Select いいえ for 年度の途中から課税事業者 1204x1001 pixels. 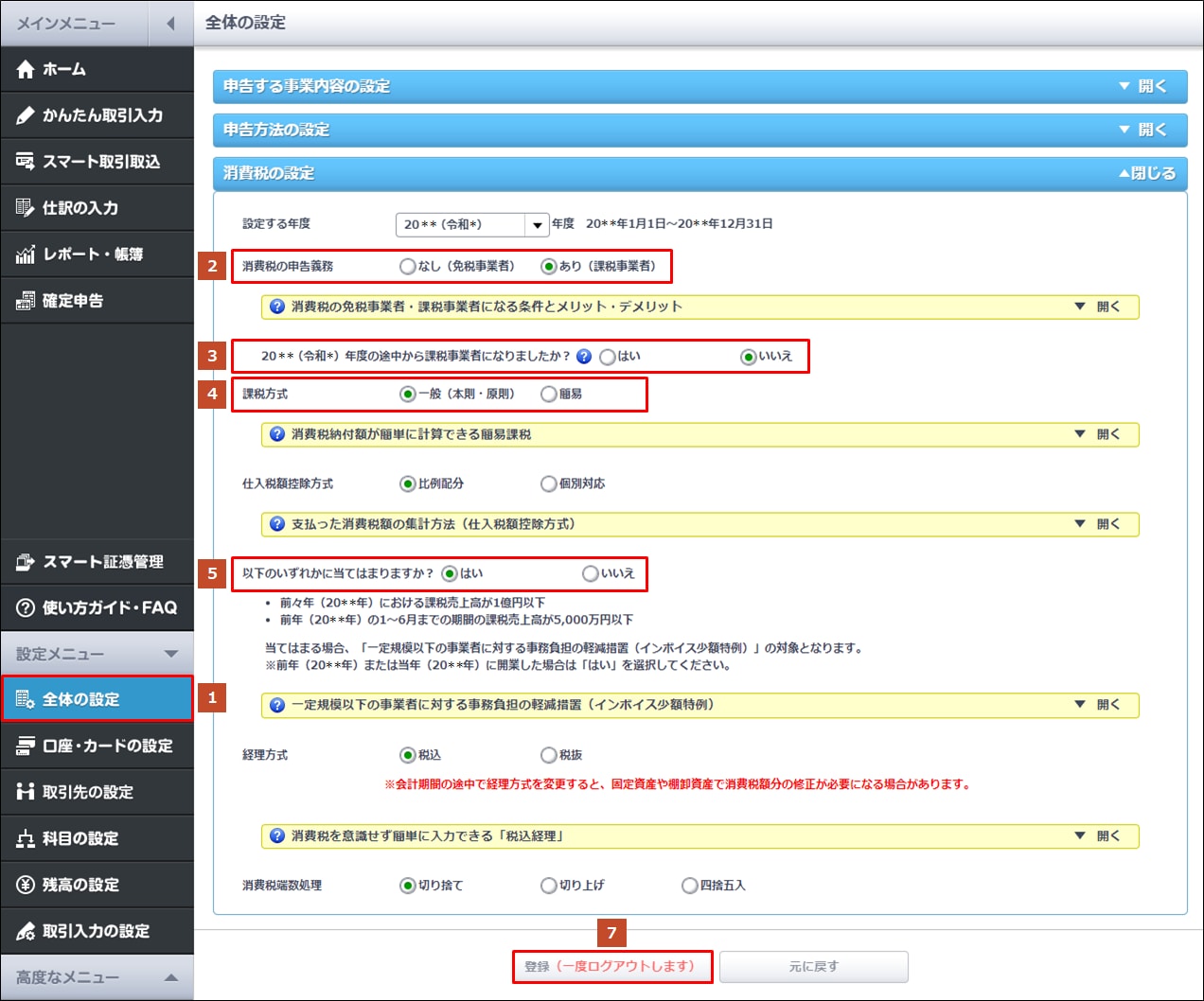pyautogui.click(x=749, y=357)
